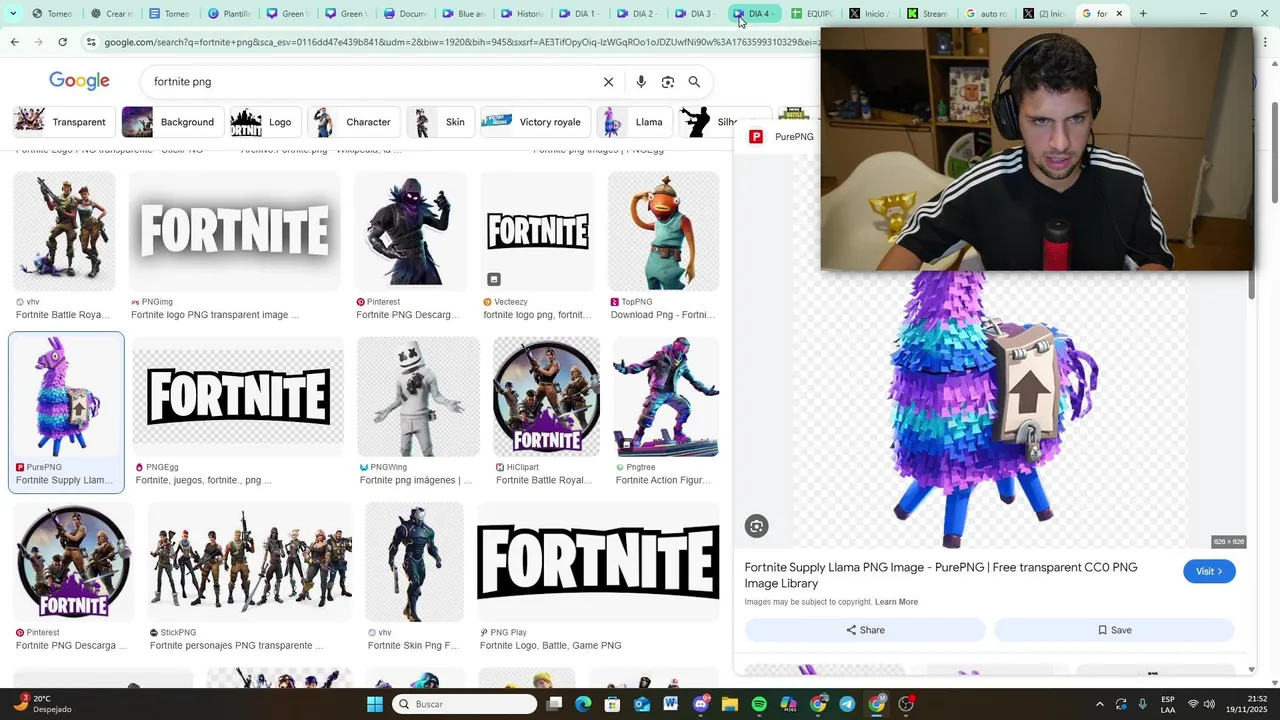Share the llama image
Viewport: 1280px width, 720px height.
coord(865,630)
